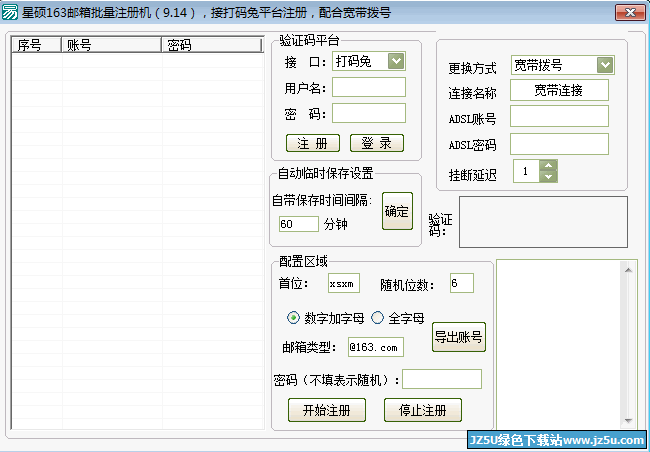Click the ADSL密码 input field

coord(559,144)
